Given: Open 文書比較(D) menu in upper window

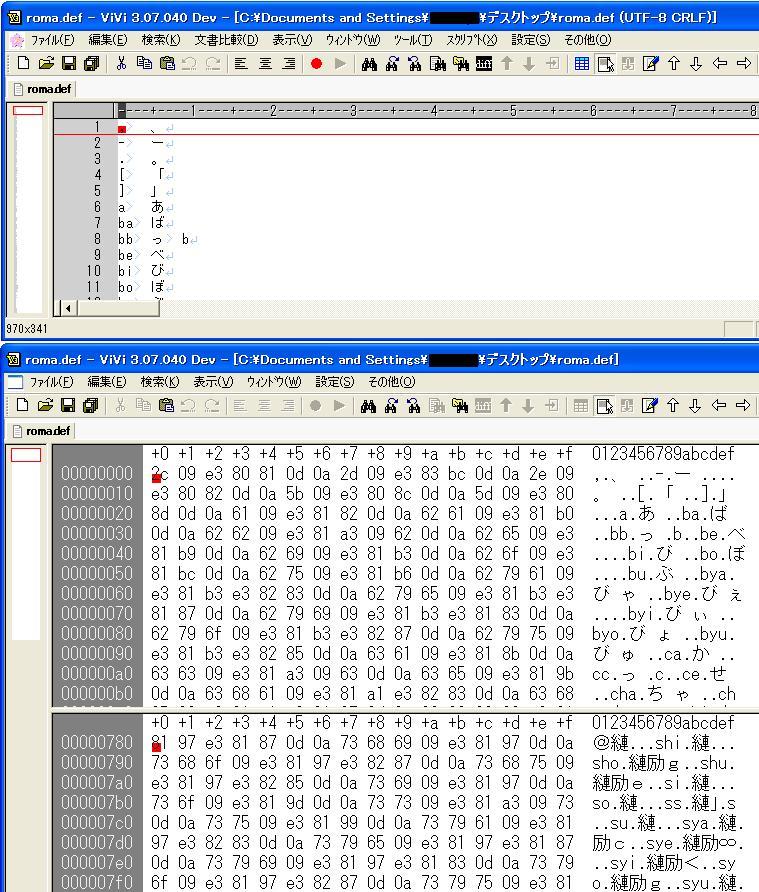Looking at the screenshot, I should pyautogui.click(x=226, y=40).
